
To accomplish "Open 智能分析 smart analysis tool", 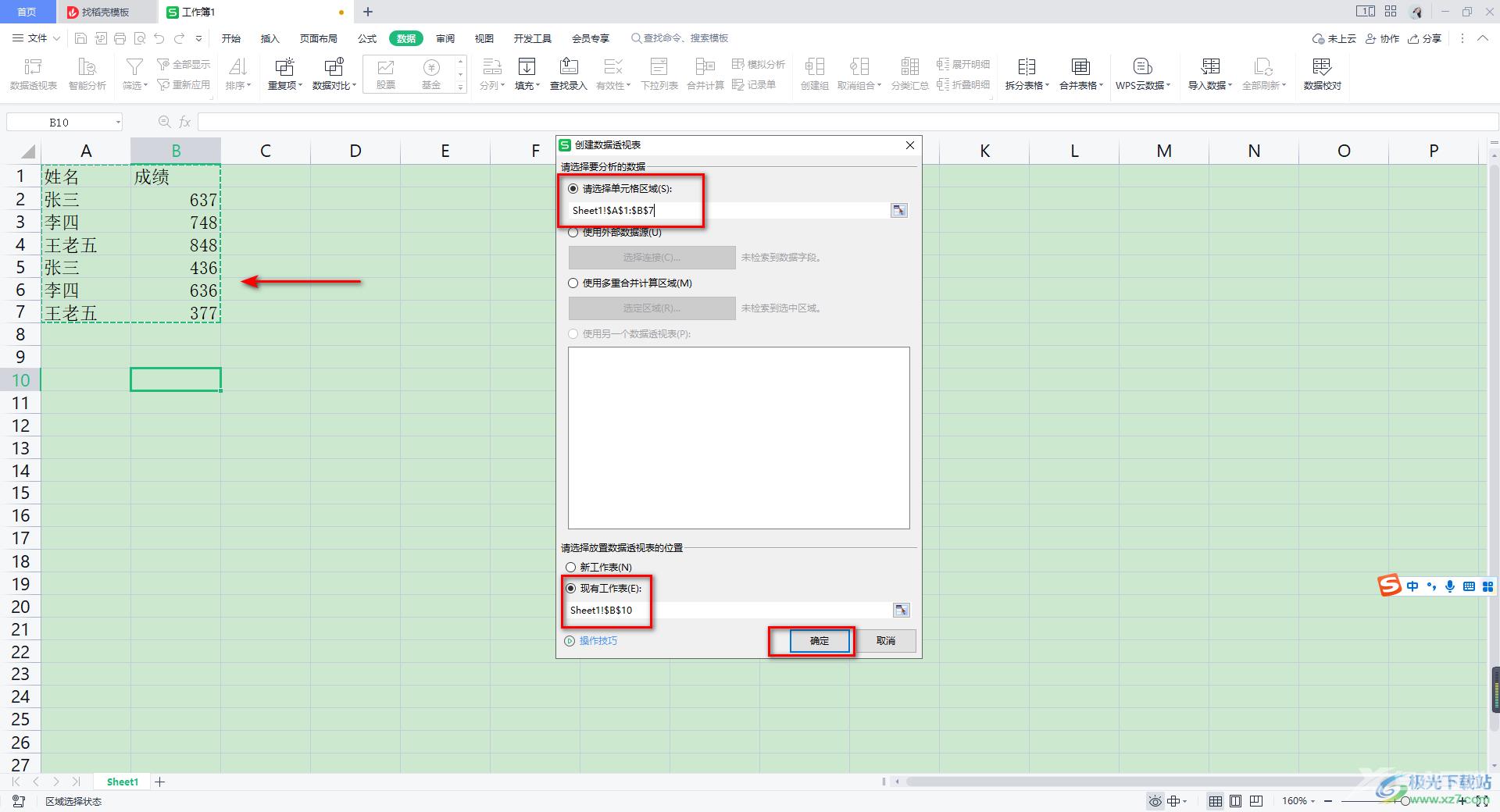I will tap(87, 74).
